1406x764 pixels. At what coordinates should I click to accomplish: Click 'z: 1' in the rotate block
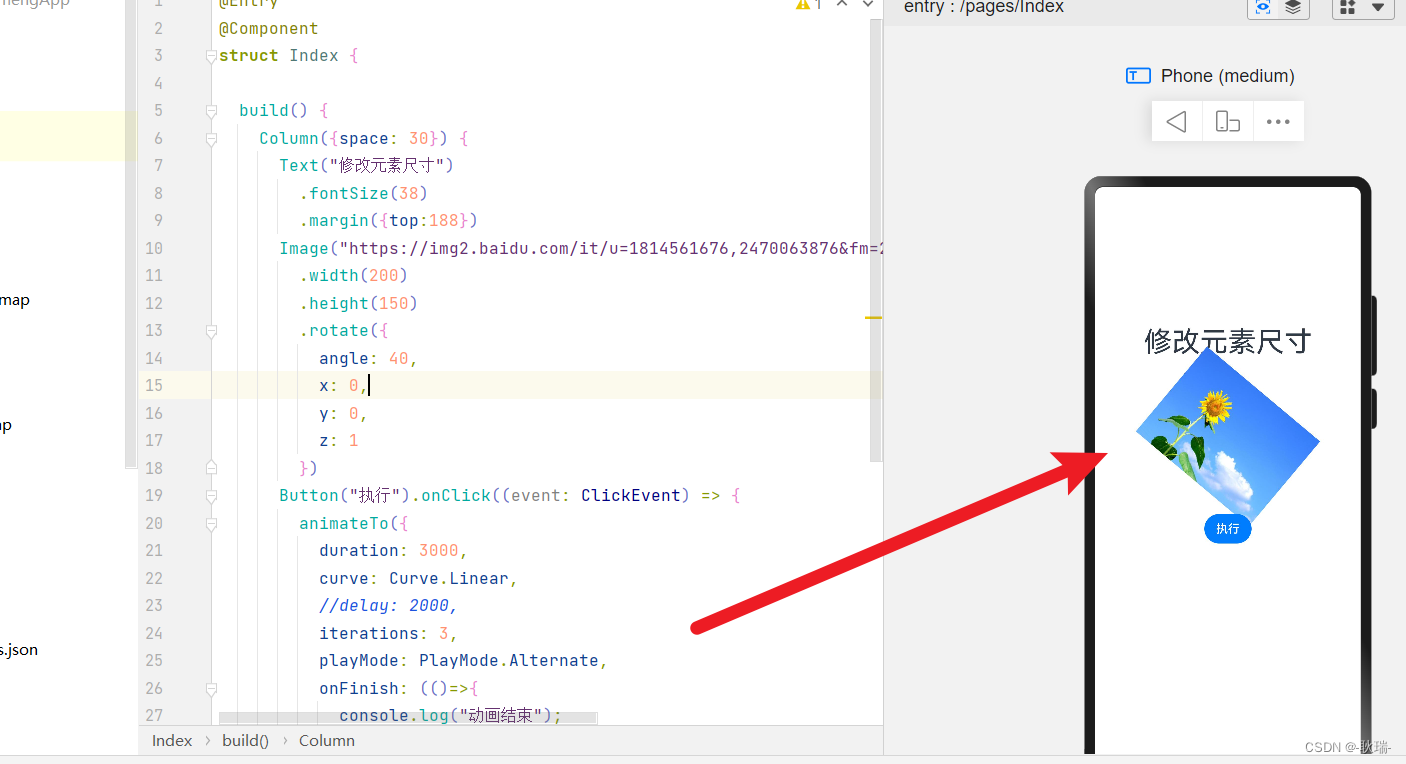[x=339, y=441]
